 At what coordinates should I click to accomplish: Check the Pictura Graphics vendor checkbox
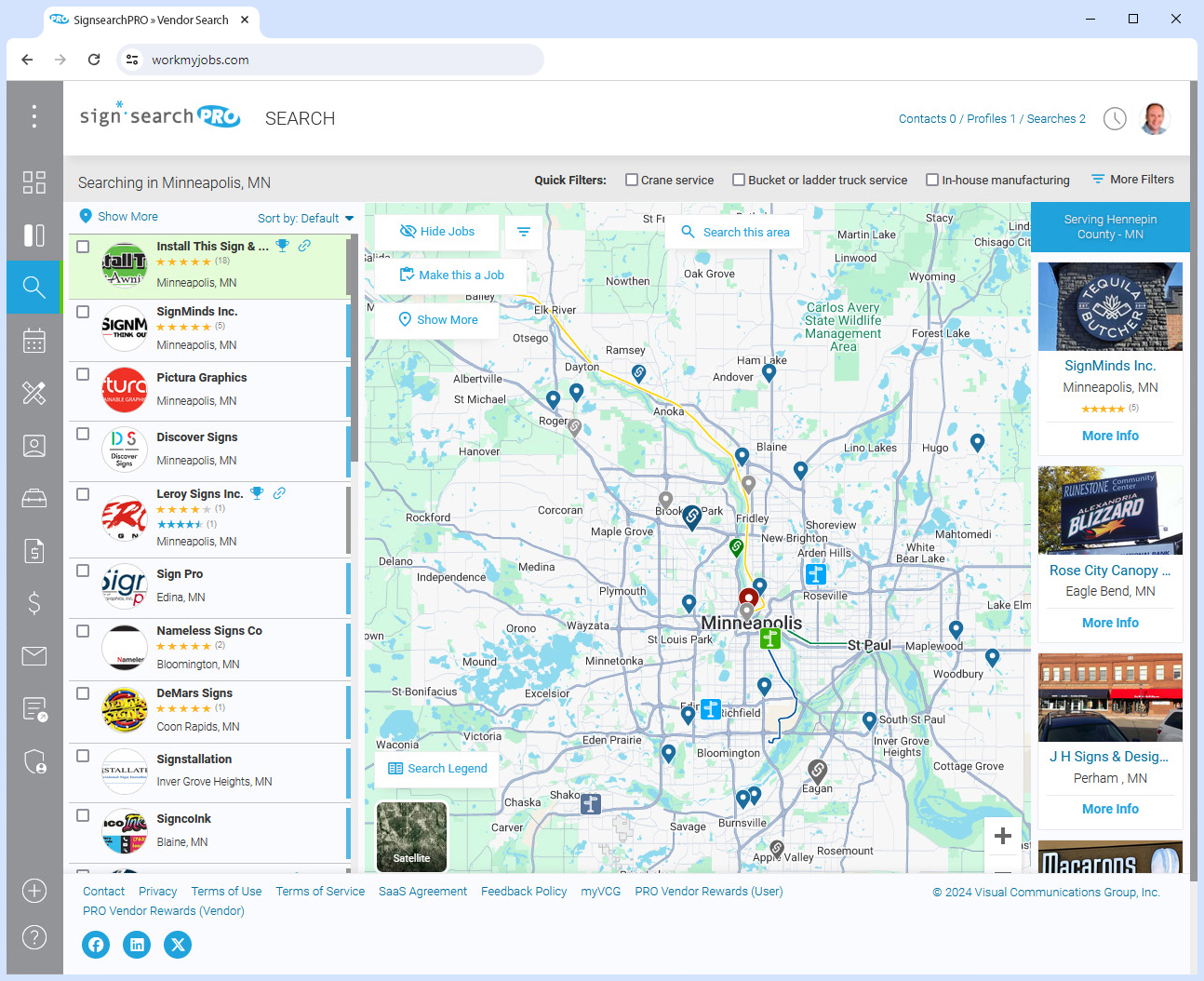click(83, 374)
